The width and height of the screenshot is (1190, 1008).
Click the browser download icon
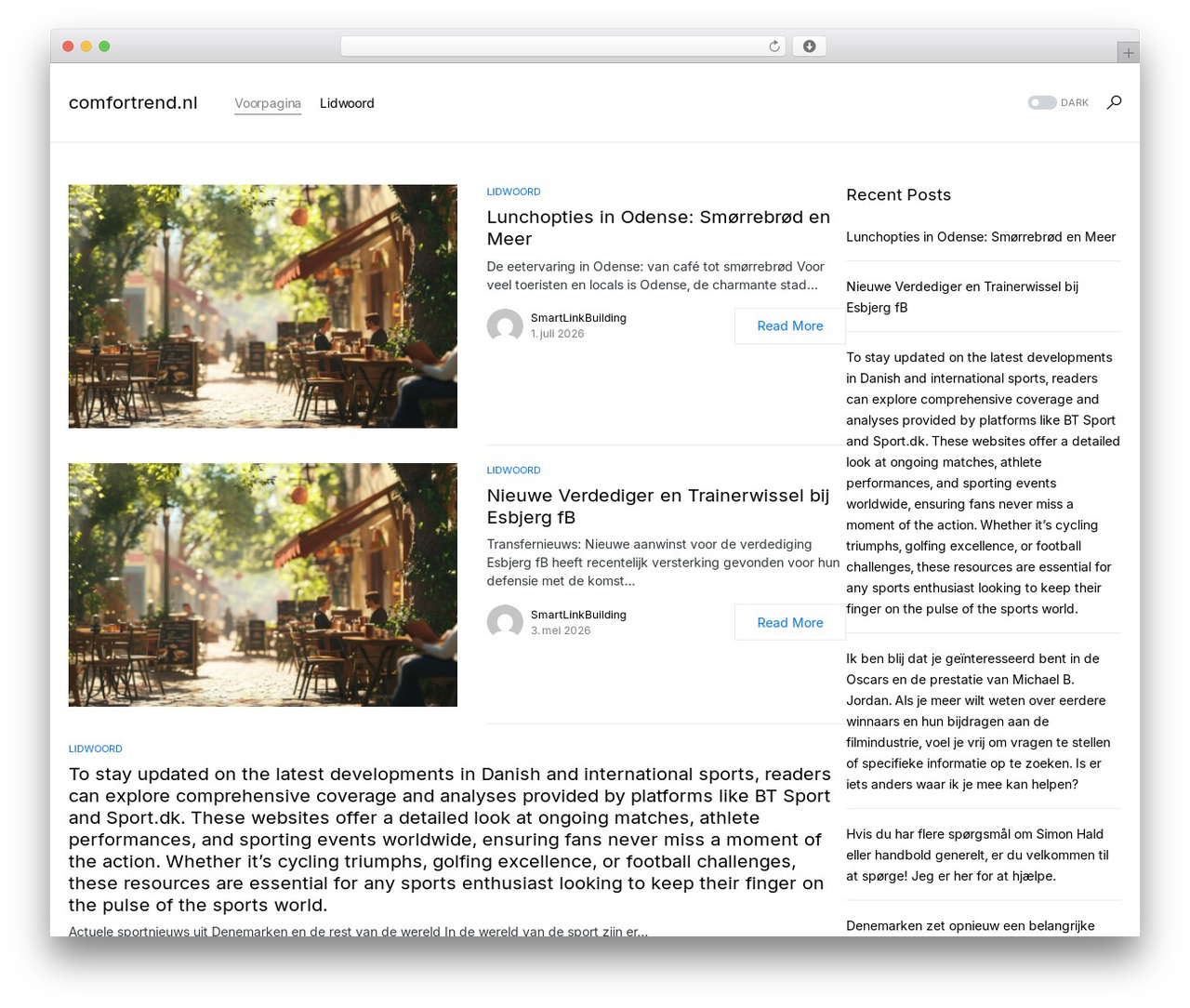pyautogui.click(x=809, y=46)
